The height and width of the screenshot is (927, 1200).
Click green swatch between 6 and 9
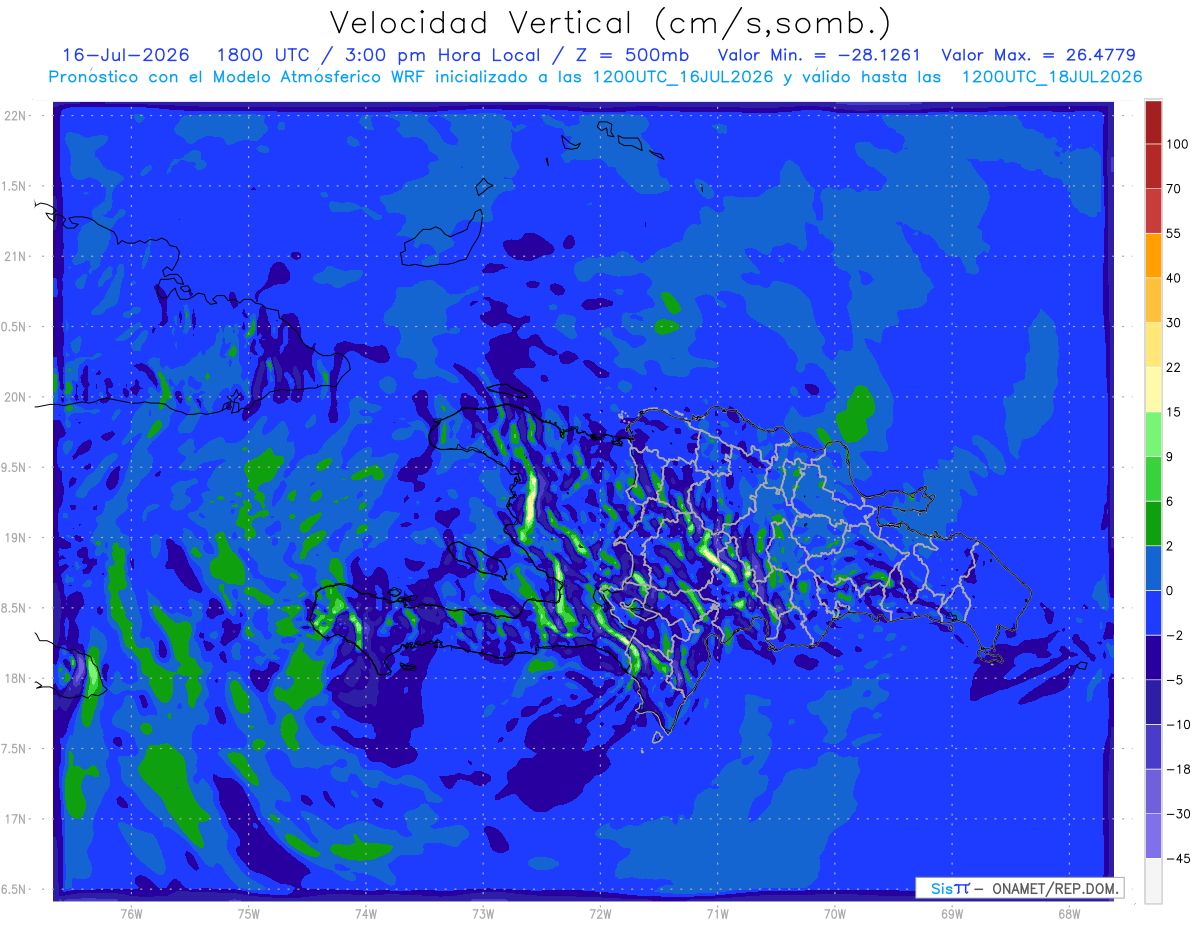[1153, 479]
